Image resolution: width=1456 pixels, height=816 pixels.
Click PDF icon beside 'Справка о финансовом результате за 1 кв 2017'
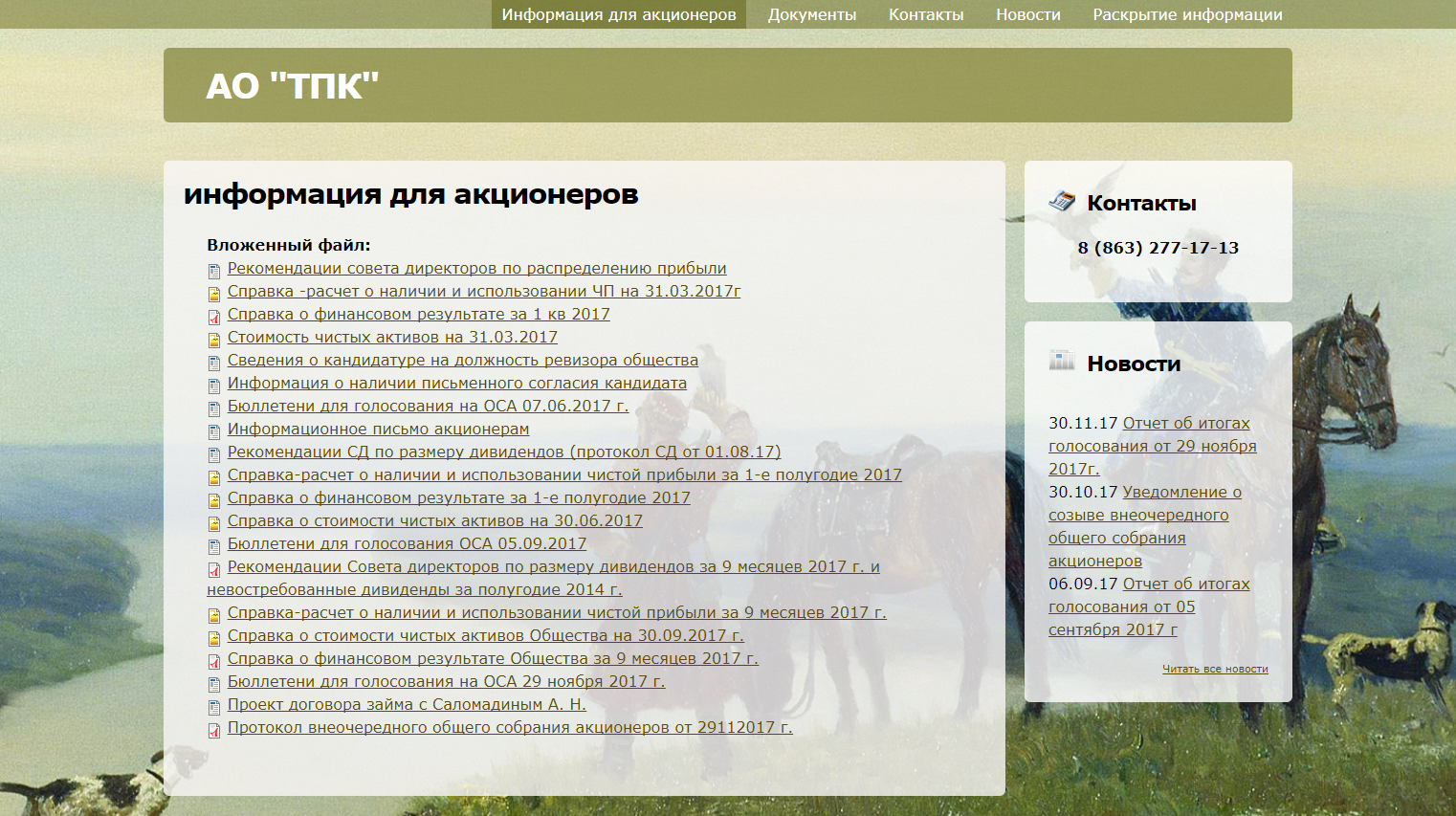click(x=214, y=317)
